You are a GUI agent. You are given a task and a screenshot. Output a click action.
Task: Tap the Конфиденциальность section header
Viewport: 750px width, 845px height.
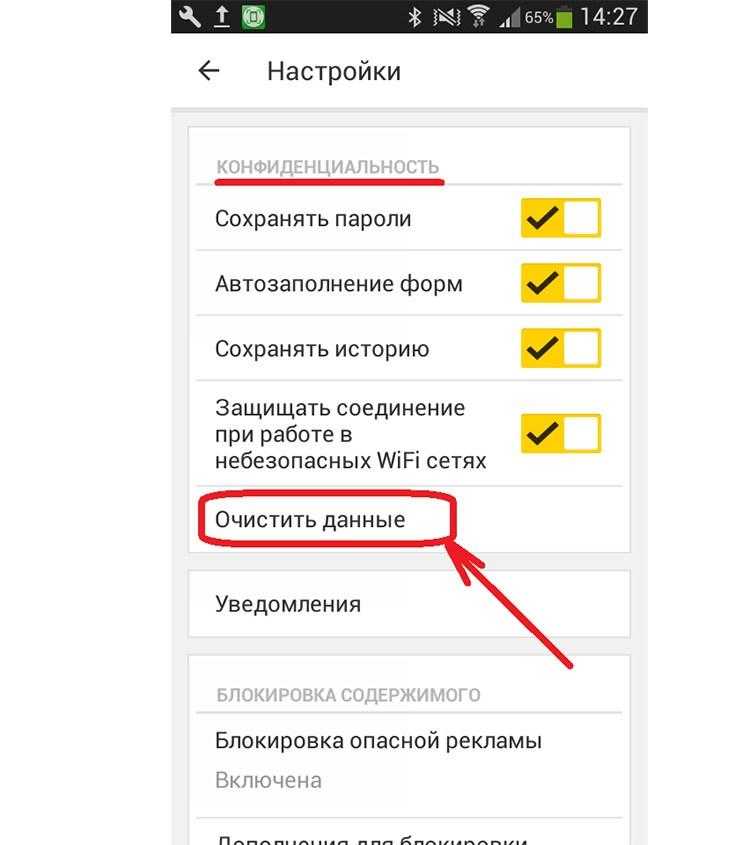coord(328,167)
